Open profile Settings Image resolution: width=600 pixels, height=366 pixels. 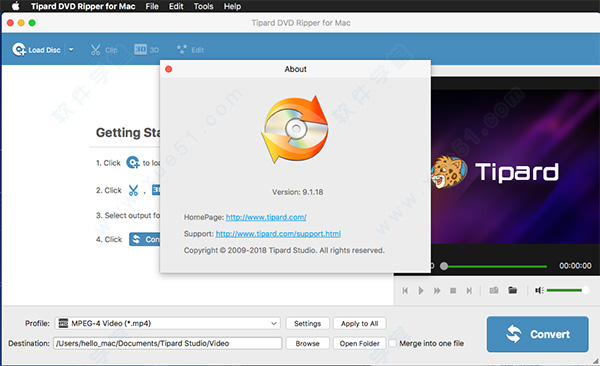(307, 324)
